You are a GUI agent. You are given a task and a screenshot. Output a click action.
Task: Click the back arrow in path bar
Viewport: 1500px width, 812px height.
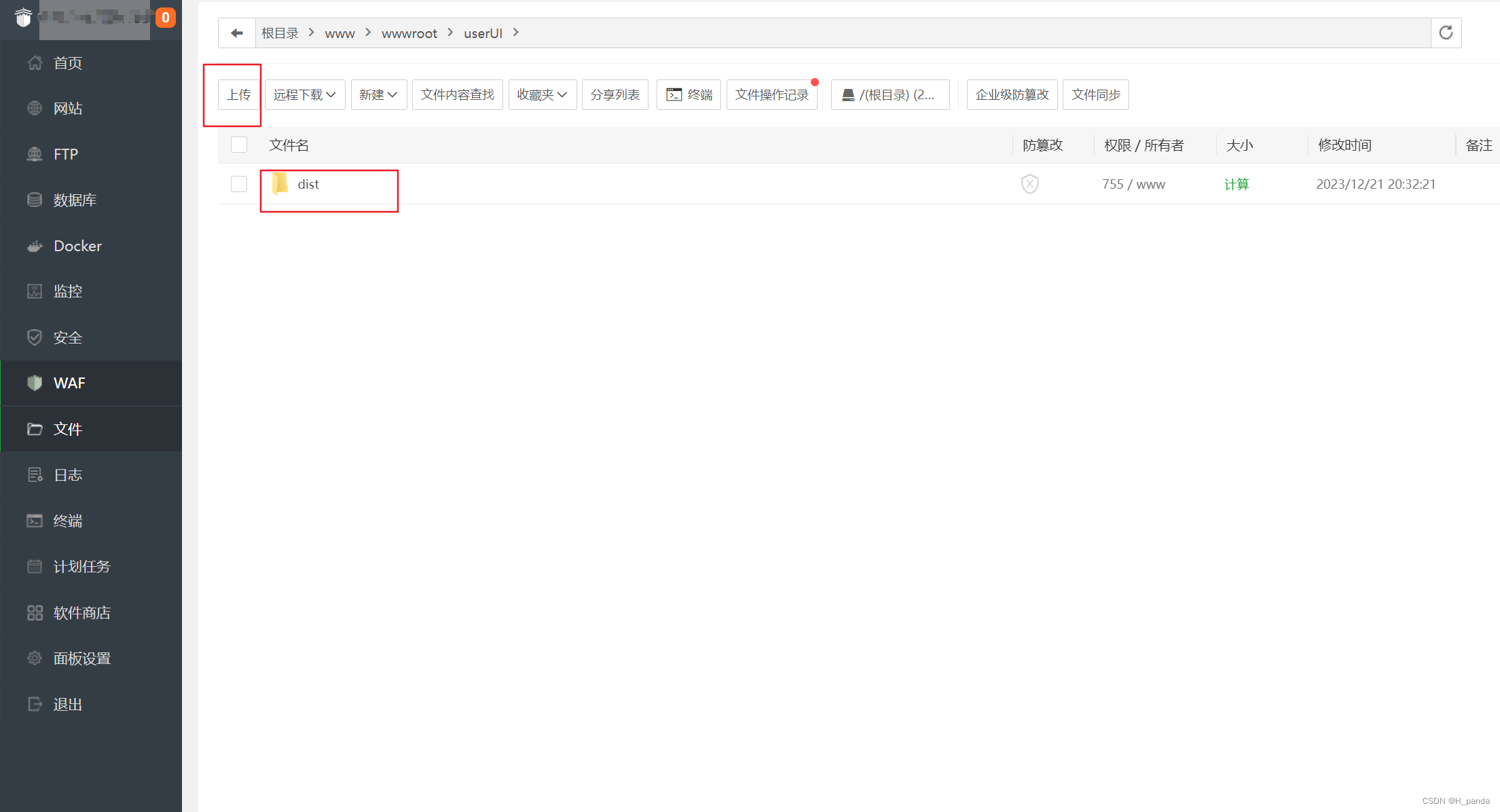236,33
